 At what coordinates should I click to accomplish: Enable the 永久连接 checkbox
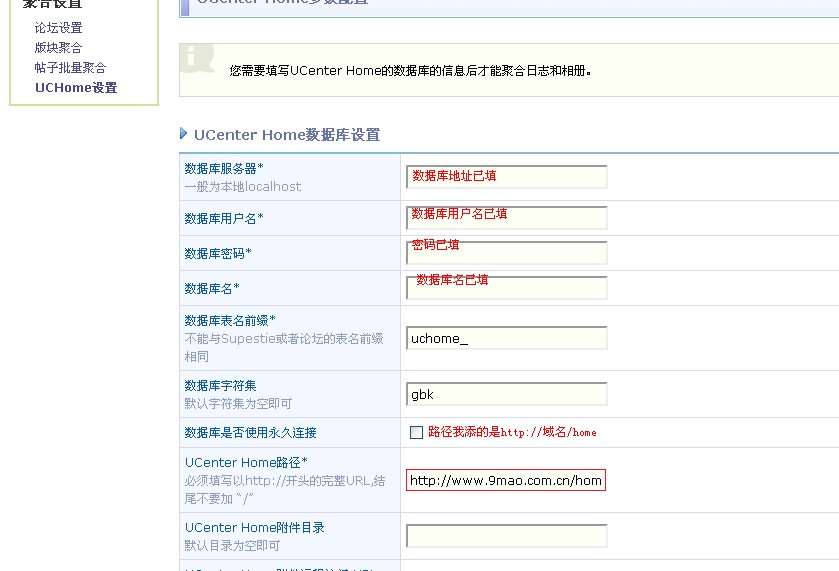pyautogui.click(x=416, y=432)
